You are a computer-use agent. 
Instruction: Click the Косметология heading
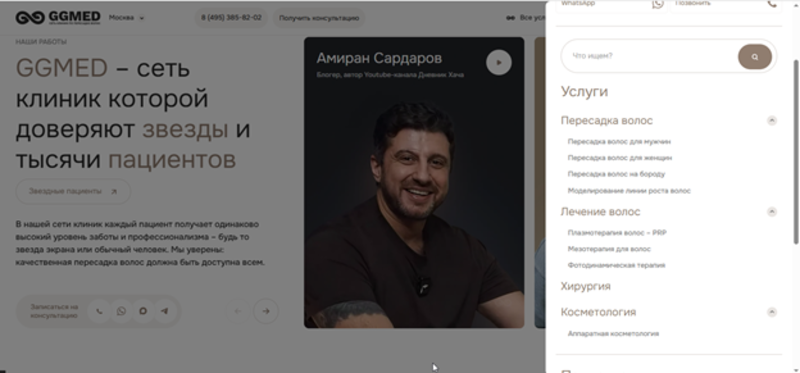point(598,312)
